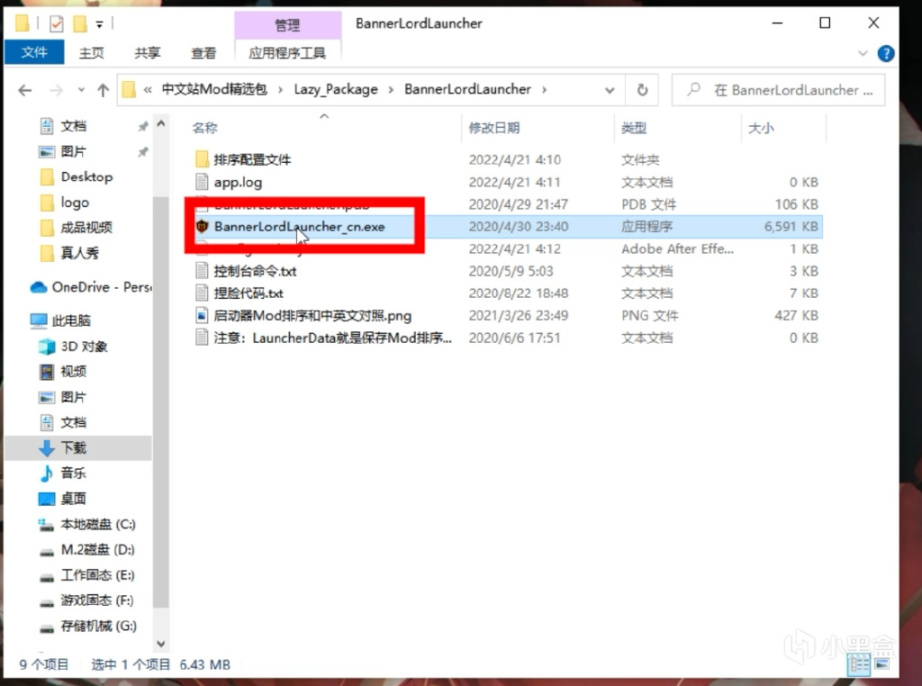
Task: Click BannerLordLauncher breadcrumb in address bar
Action: [x=467, y=89]
